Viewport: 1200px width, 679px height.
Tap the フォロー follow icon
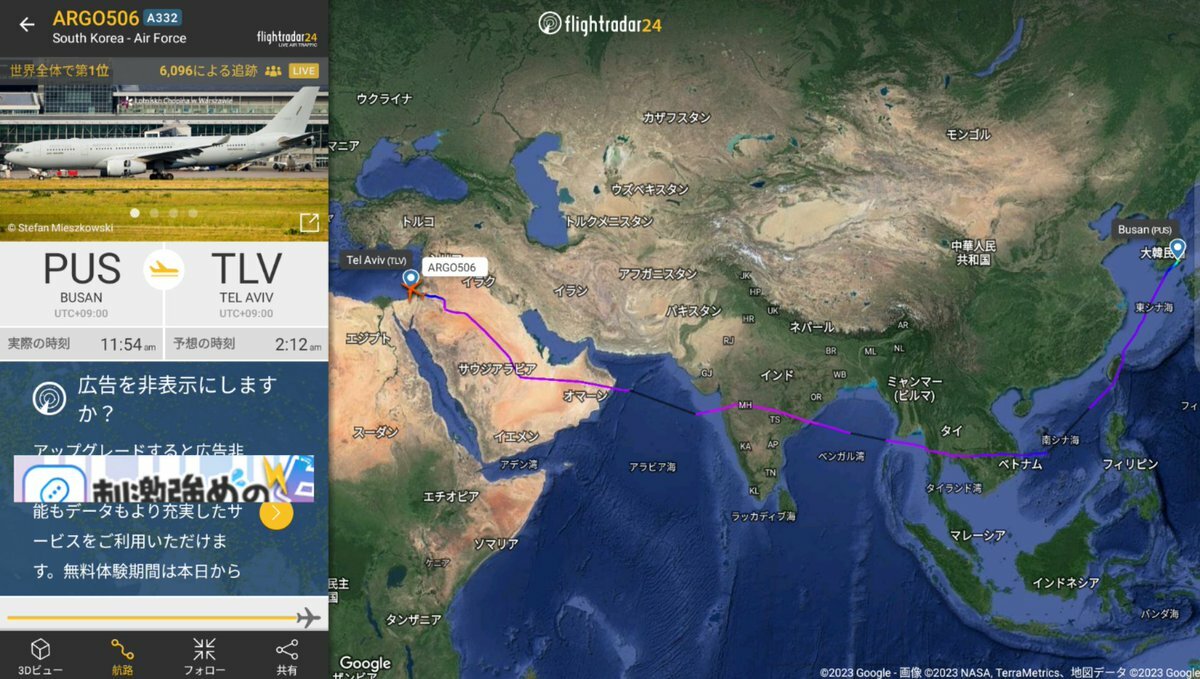tap(204, 649)
